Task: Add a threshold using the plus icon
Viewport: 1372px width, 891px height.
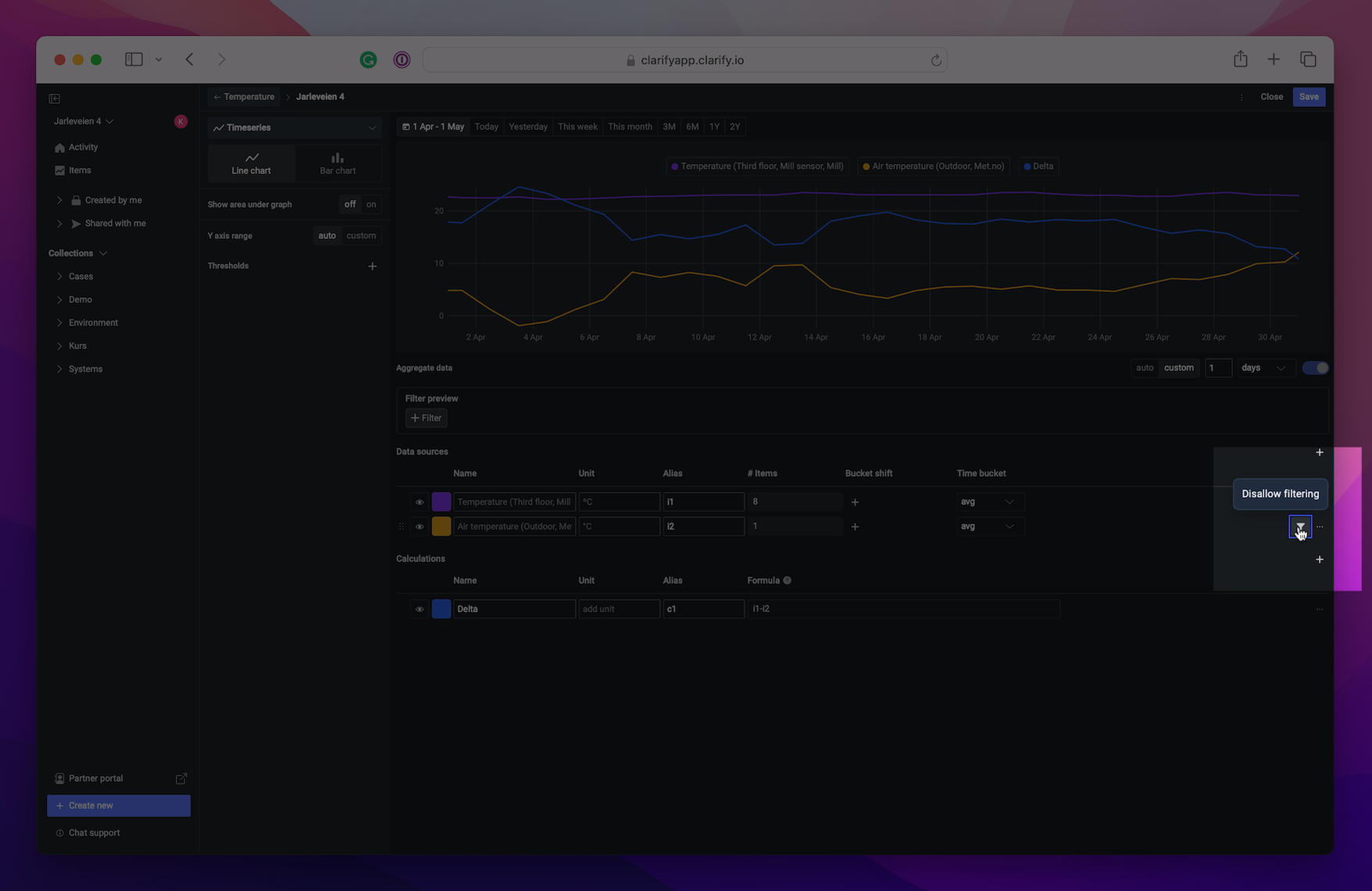Action: click(373, 267)
